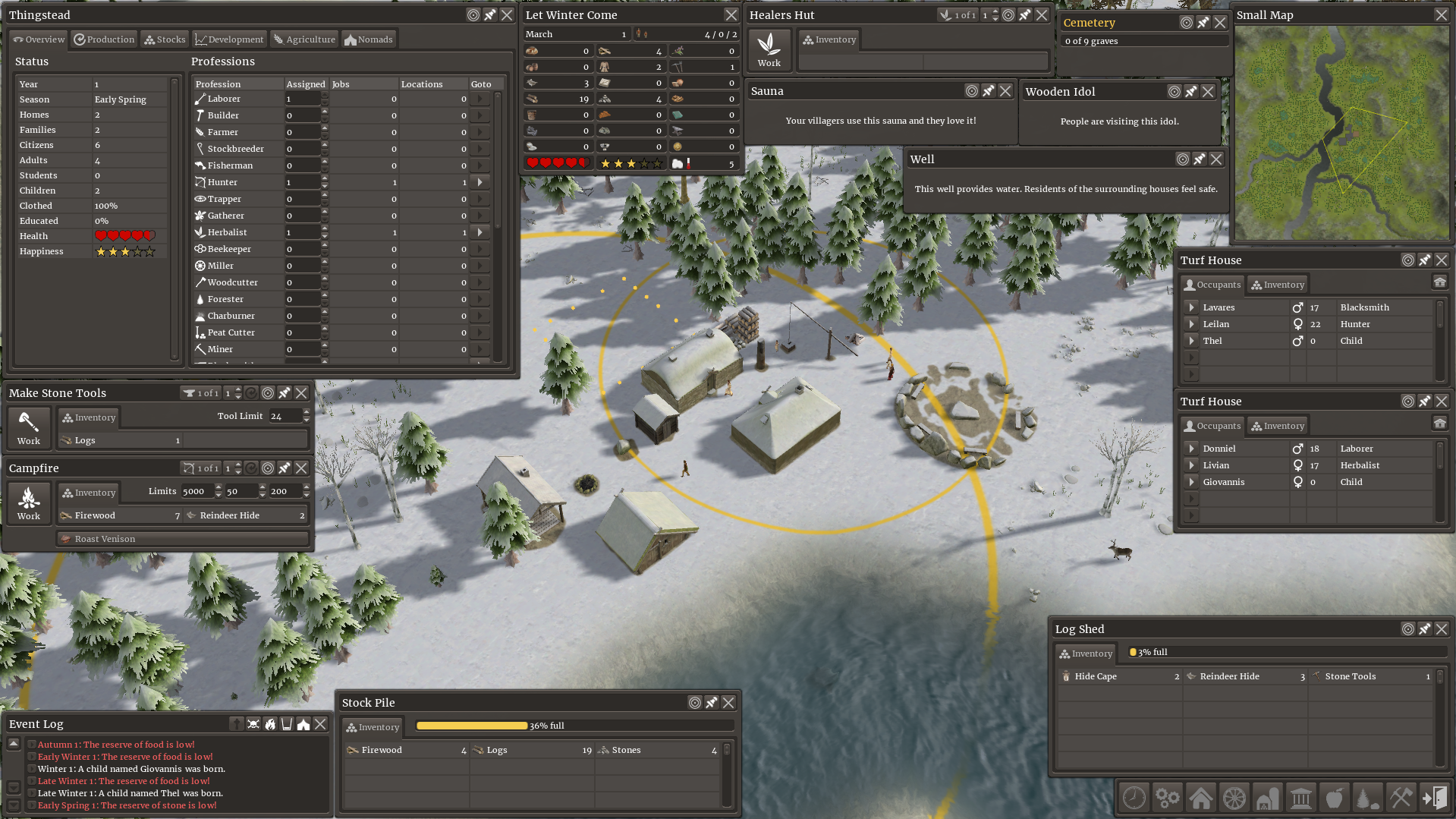Open the housing build menu
This screenshot has height=819, width=1456.
[x=1201, y=798]
